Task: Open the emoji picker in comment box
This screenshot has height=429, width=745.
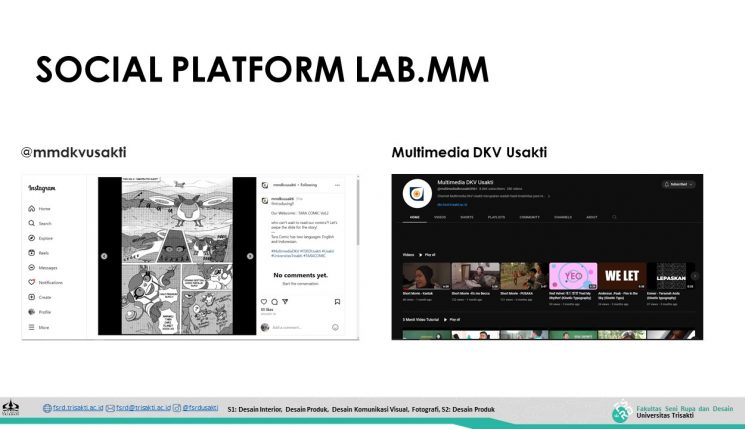Action: pyautogui.click(x=335, y=327)
